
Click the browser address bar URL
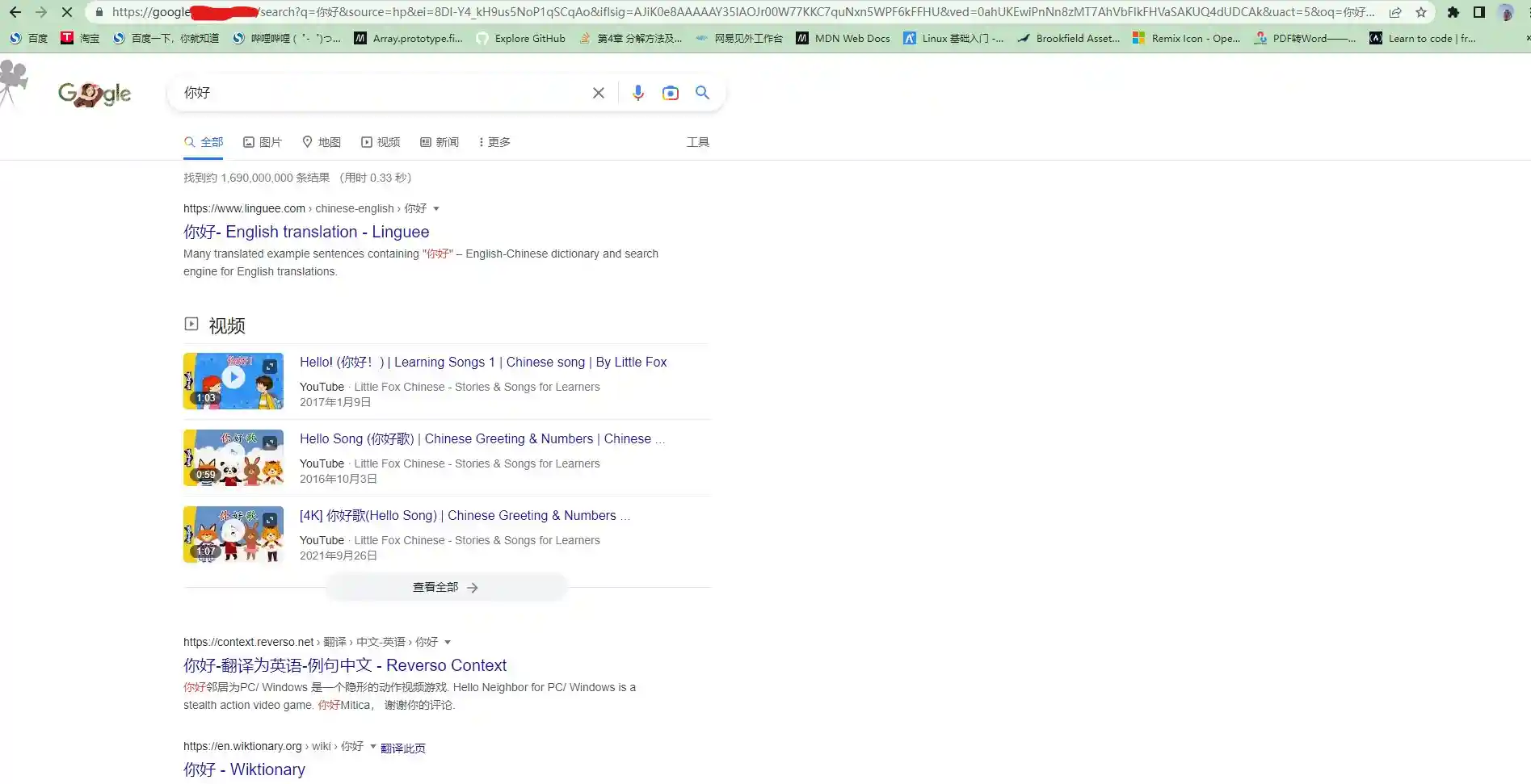pyautogui.click(x=743, y=12)
